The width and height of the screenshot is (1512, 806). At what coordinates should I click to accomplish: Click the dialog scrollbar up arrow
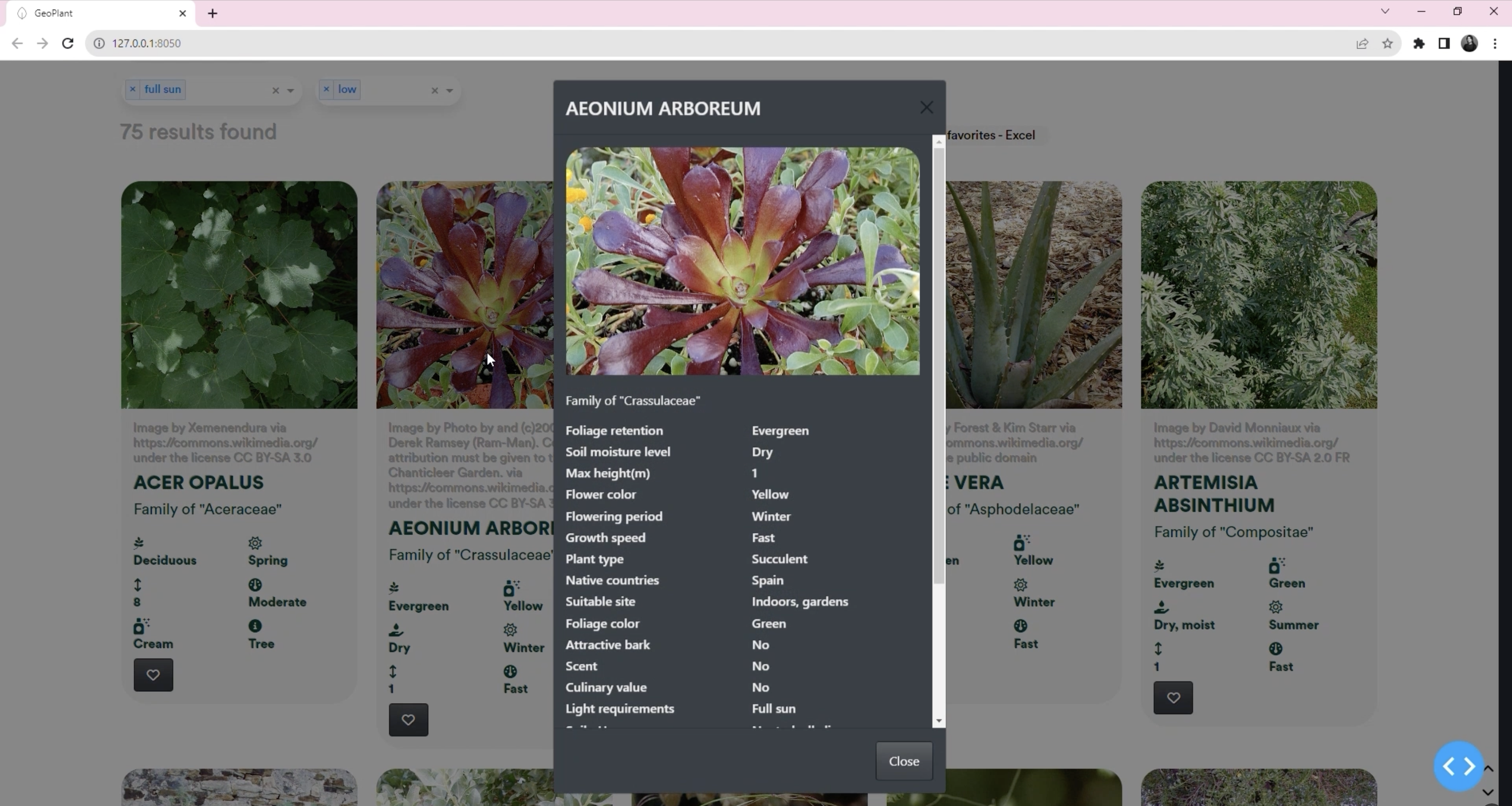[938, 141]
